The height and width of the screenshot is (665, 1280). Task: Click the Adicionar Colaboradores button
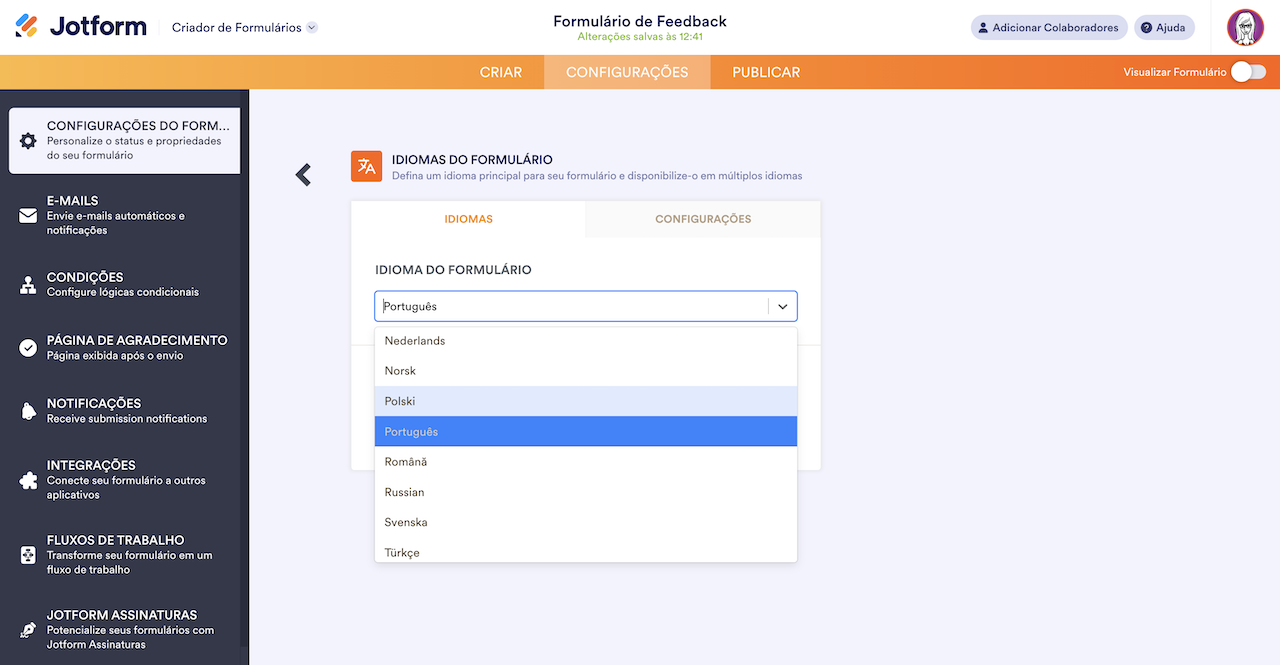1049,28
